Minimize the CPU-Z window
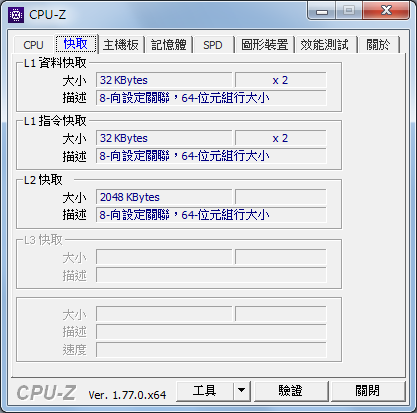The height and width of the screenshot is (413, 417). point(322,12)
